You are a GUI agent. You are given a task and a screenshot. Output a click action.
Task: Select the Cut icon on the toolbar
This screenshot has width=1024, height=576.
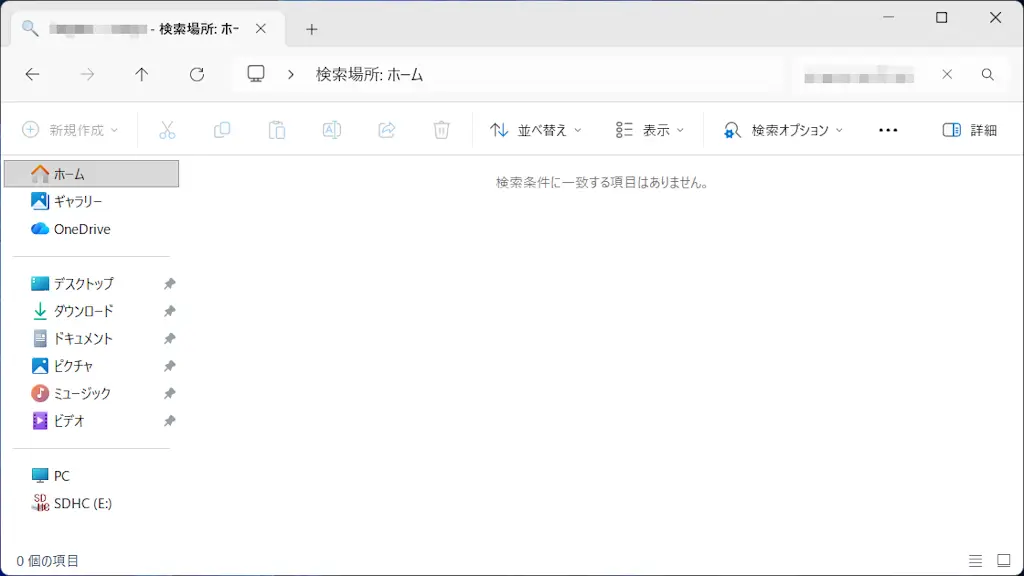coord(167,130)
